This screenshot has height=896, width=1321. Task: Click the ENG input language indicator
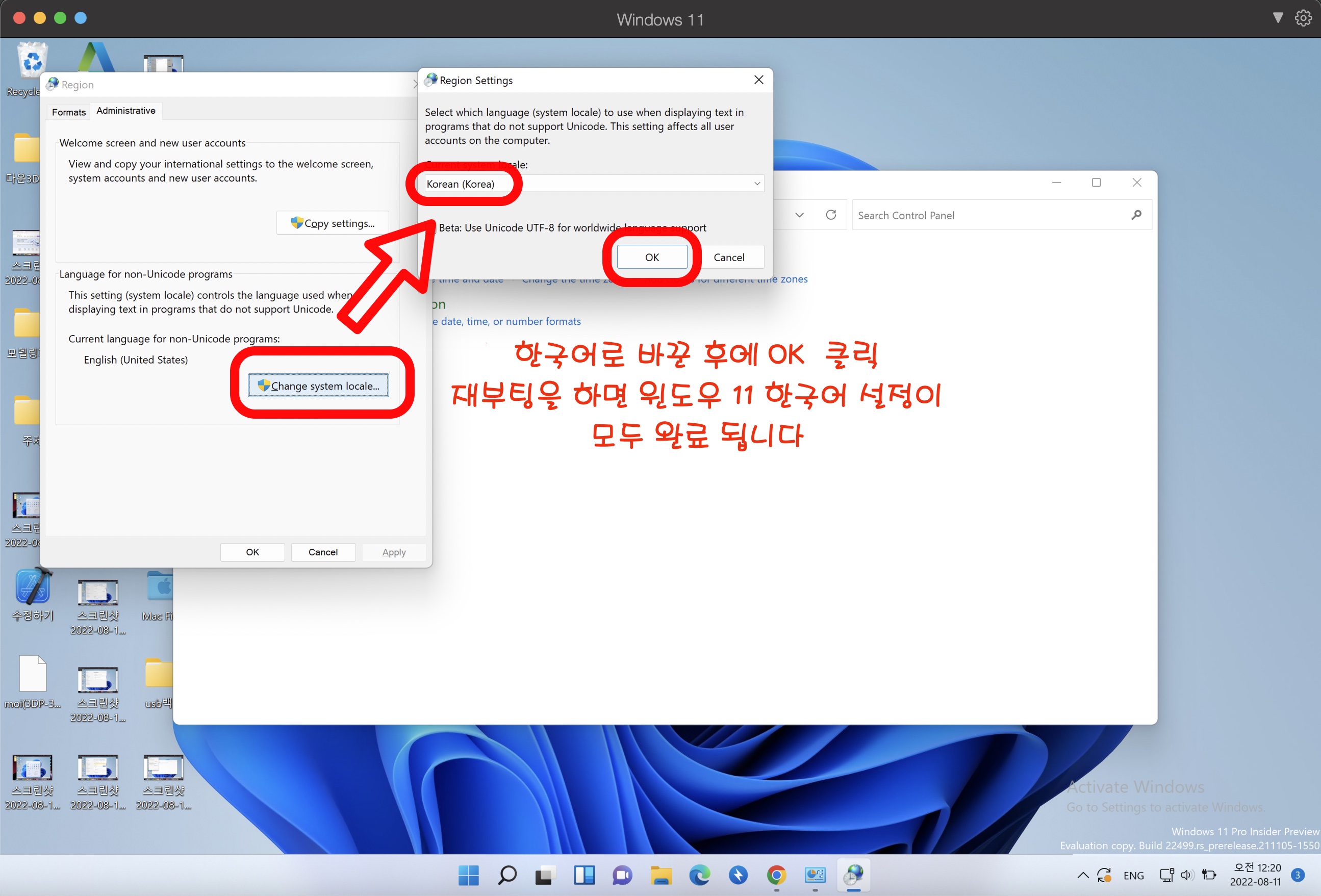1133,876
